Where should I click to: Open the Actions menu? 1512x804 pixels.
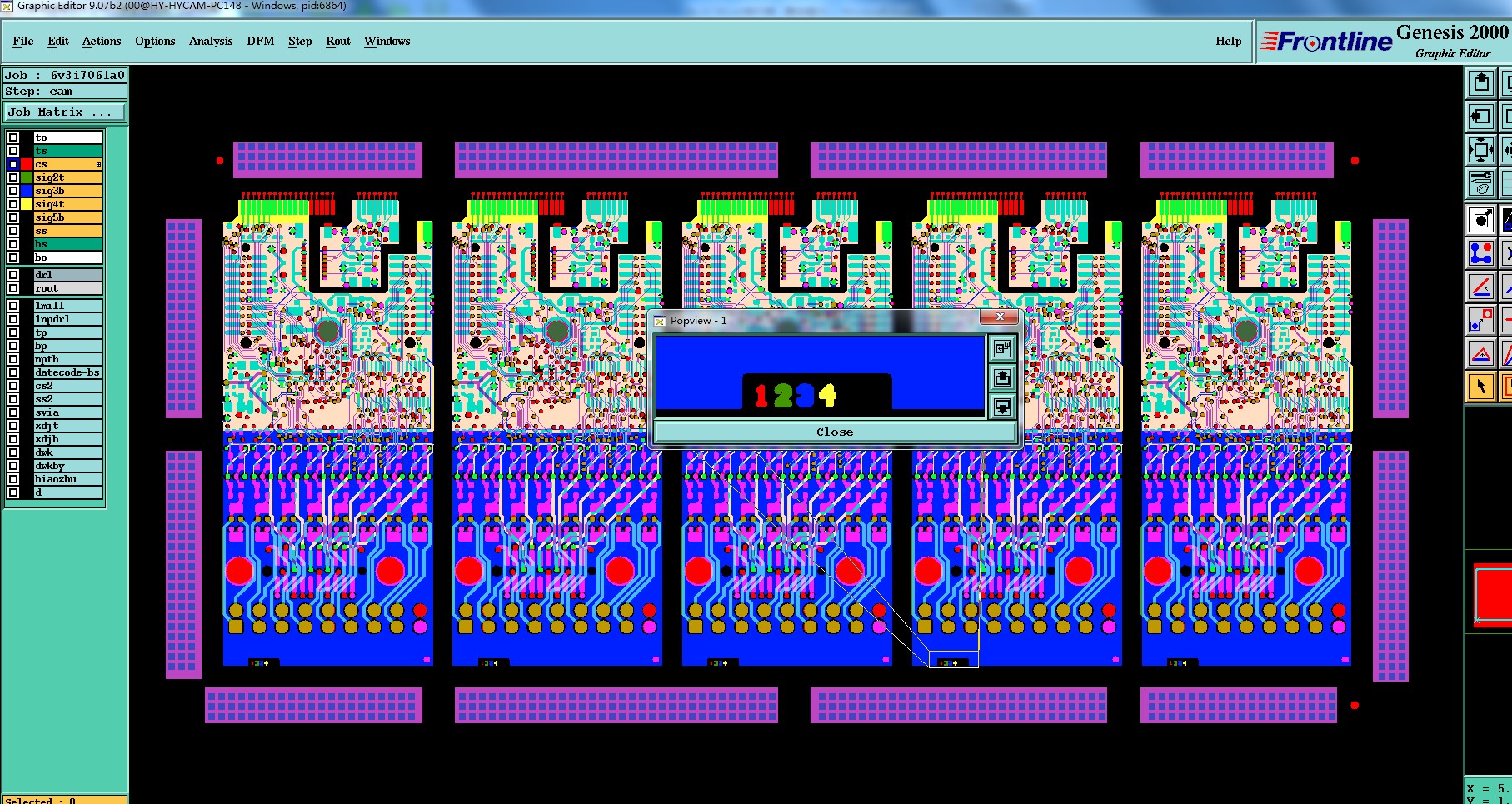click(102, 41)
